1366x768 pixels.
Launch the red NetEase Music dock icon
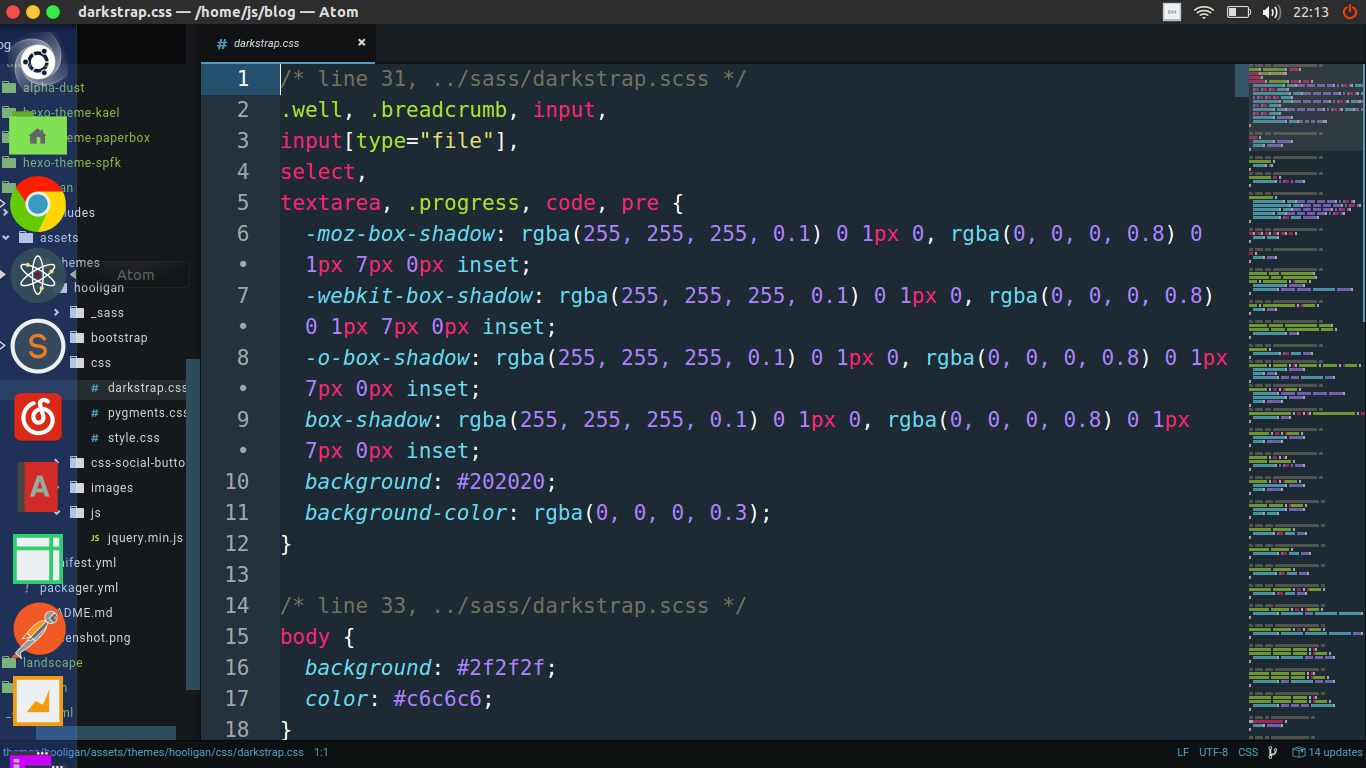(38, 417)
